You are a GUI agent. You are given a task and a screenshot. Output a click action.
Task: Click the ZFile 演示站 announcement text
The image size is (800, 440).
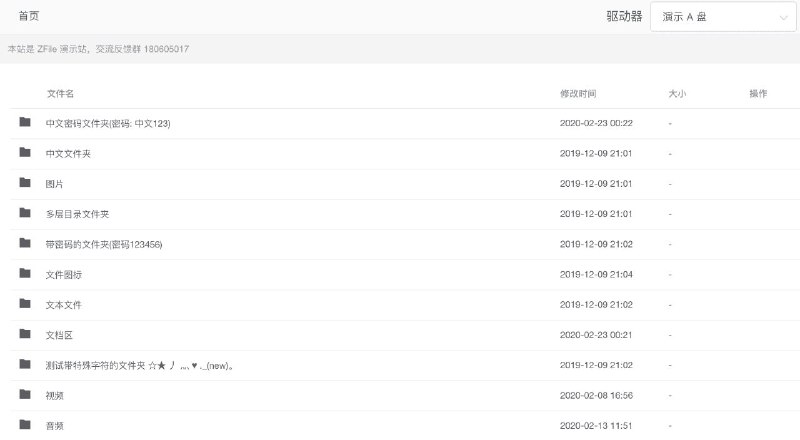click(98, 49)
